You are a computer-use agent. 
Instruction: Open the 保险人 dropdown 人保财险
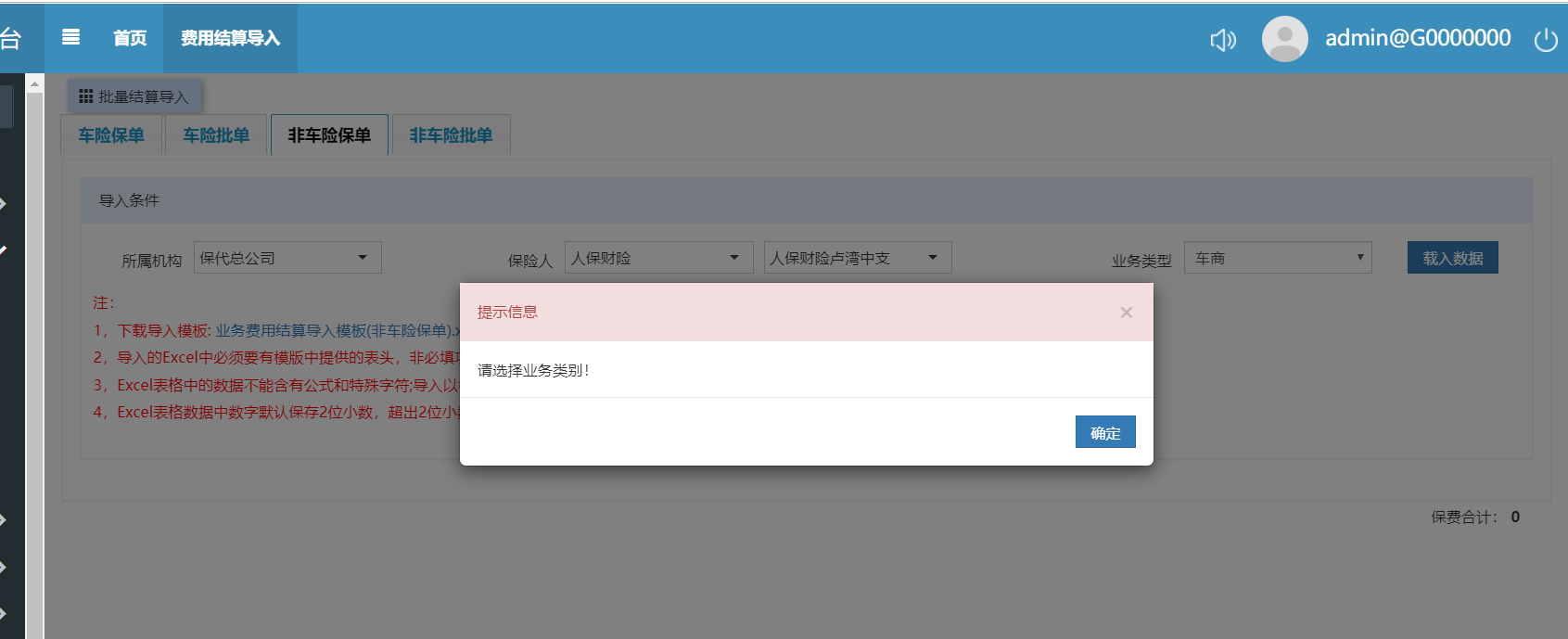pyautogui.click(x=658, y=258)
